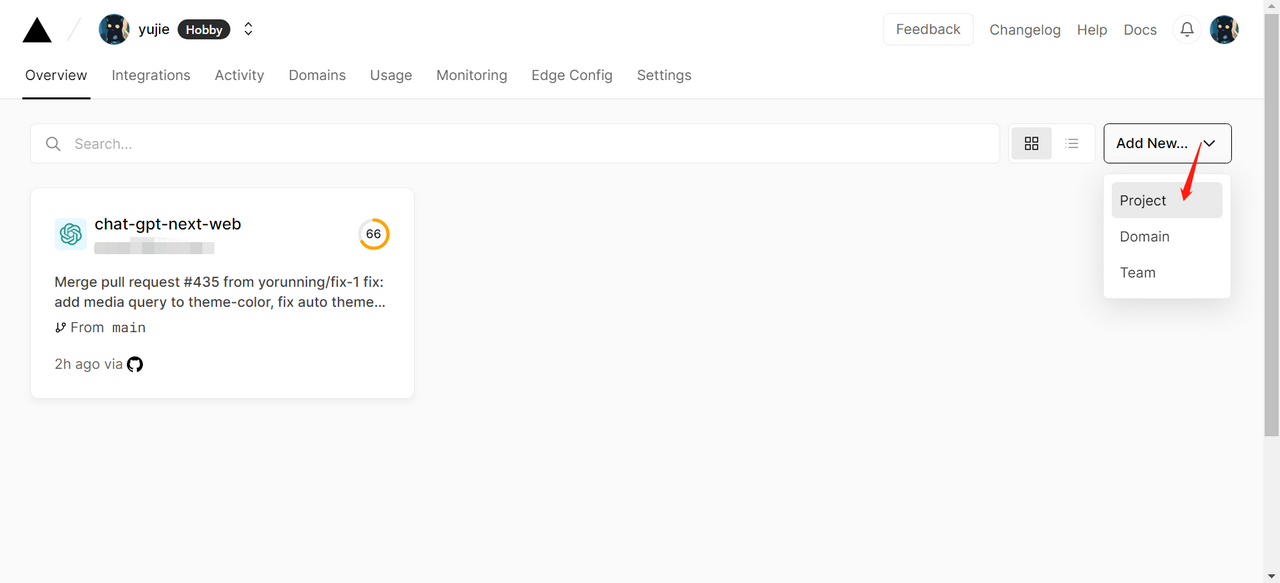Viewport: 1280px width, 583px height.
Task: Expand the team switcher chevrons
Action: [x=248, y=30]
